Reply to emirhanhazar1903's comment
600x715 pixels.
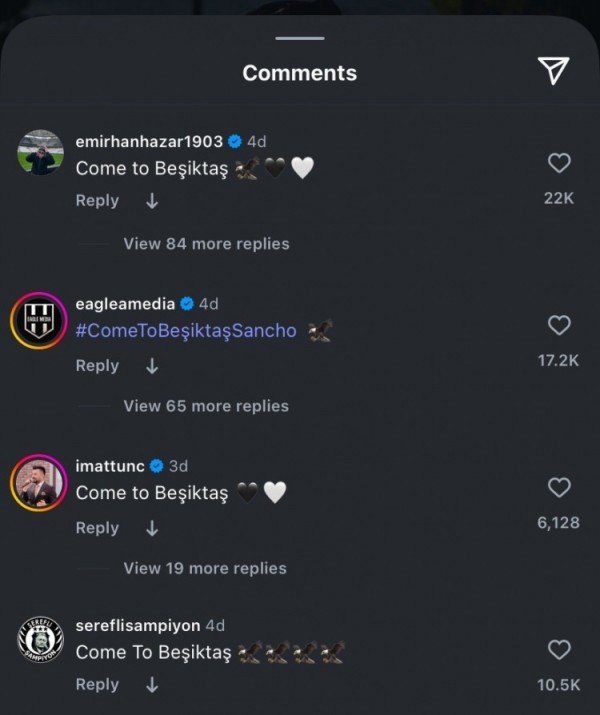coord(97,201)
